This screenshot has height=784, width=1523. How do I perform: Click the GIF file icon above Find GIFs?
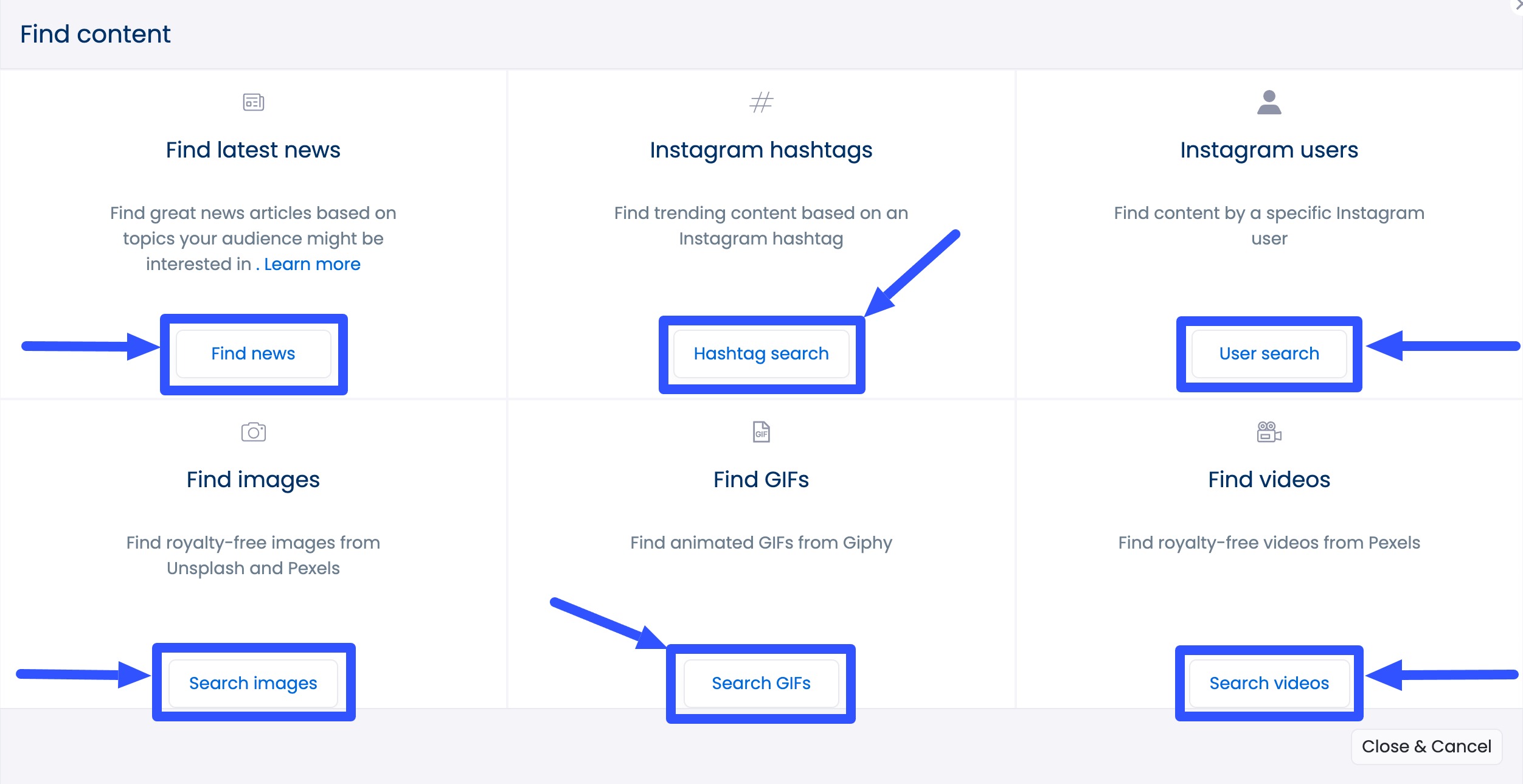761,432
